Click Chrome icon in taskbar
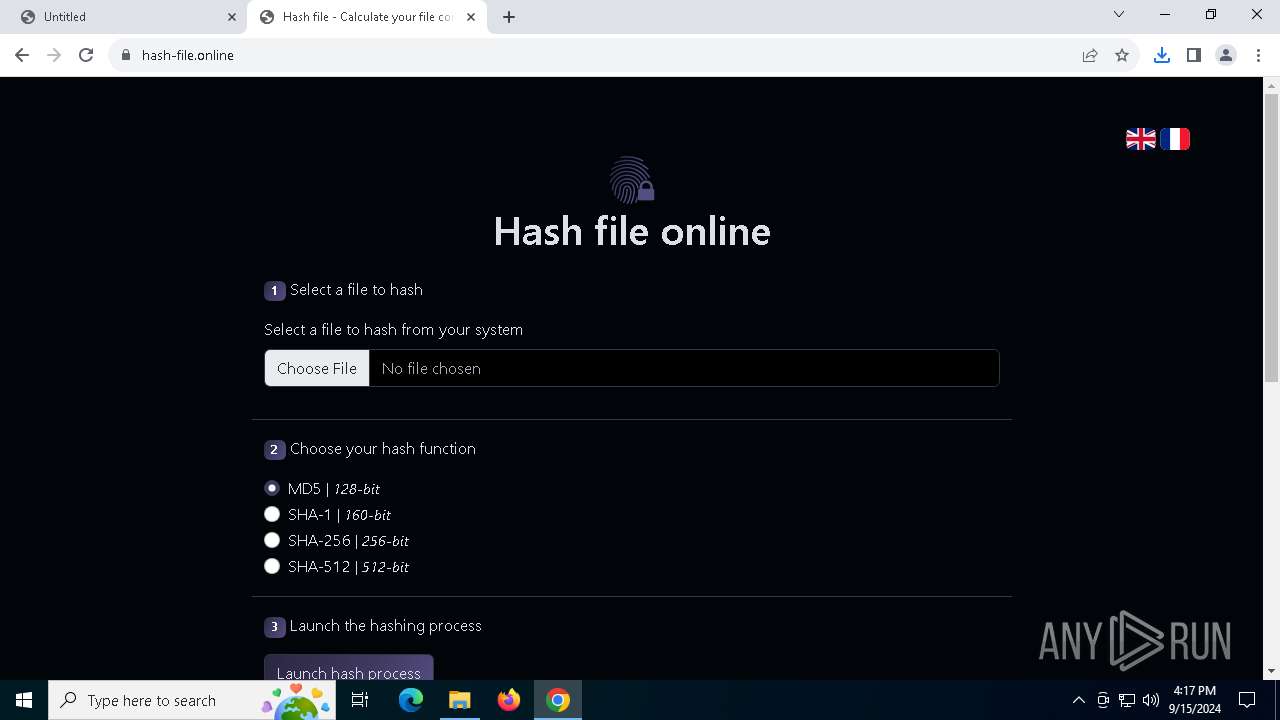The width and height of the screenshot is (1280, 720). 558,700
